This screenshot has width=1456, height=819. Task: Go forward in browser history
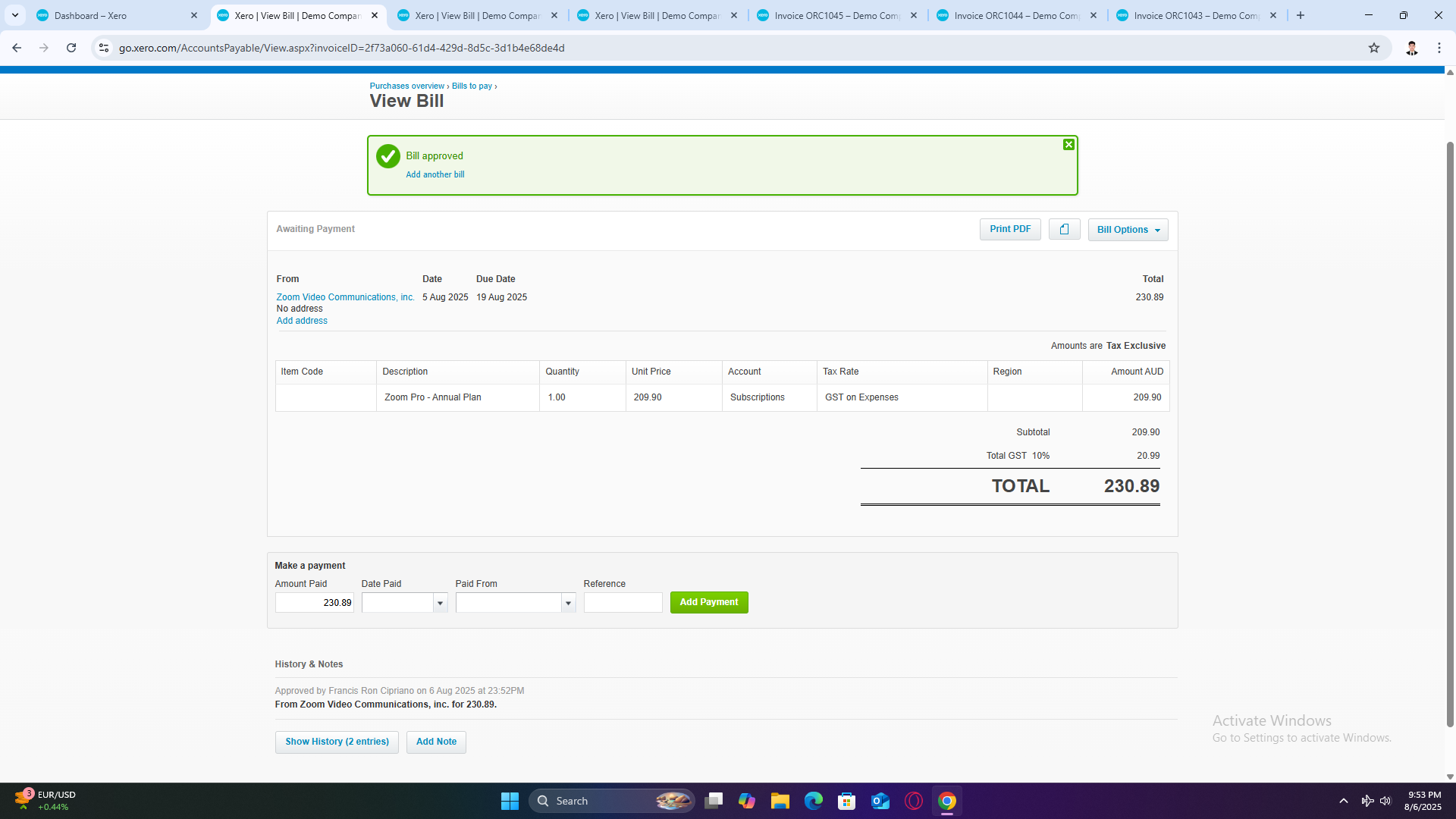pyautogui.click(x=44, y=48)
